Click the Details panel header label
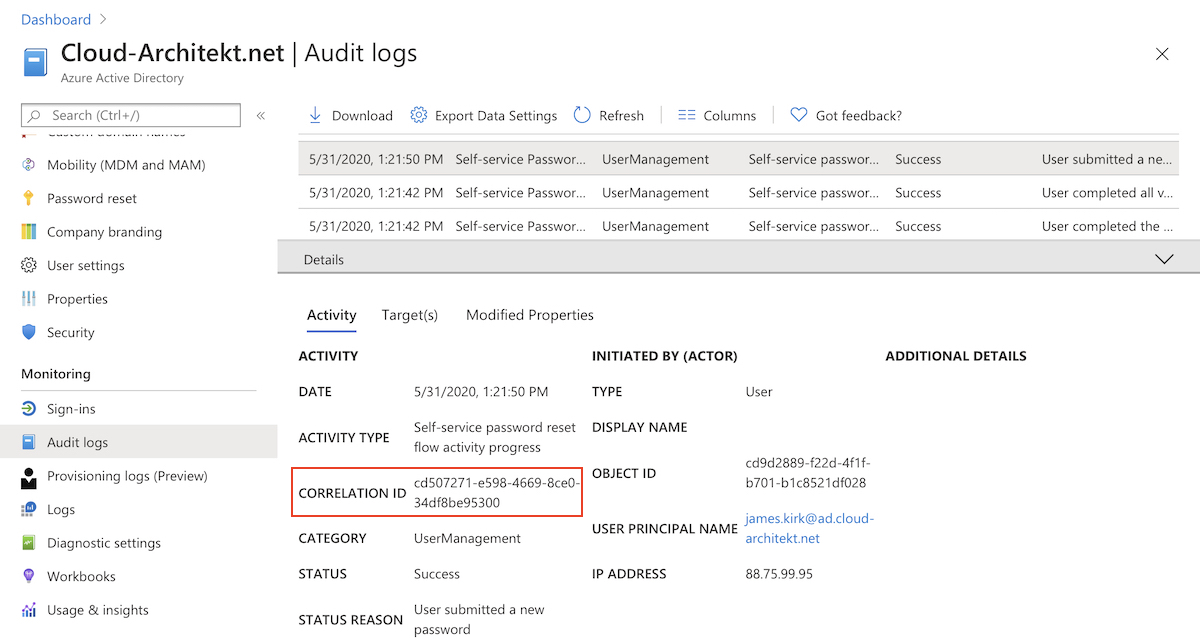The height and width of the screenshot is (644, 1200). click(x=324, y=259)
